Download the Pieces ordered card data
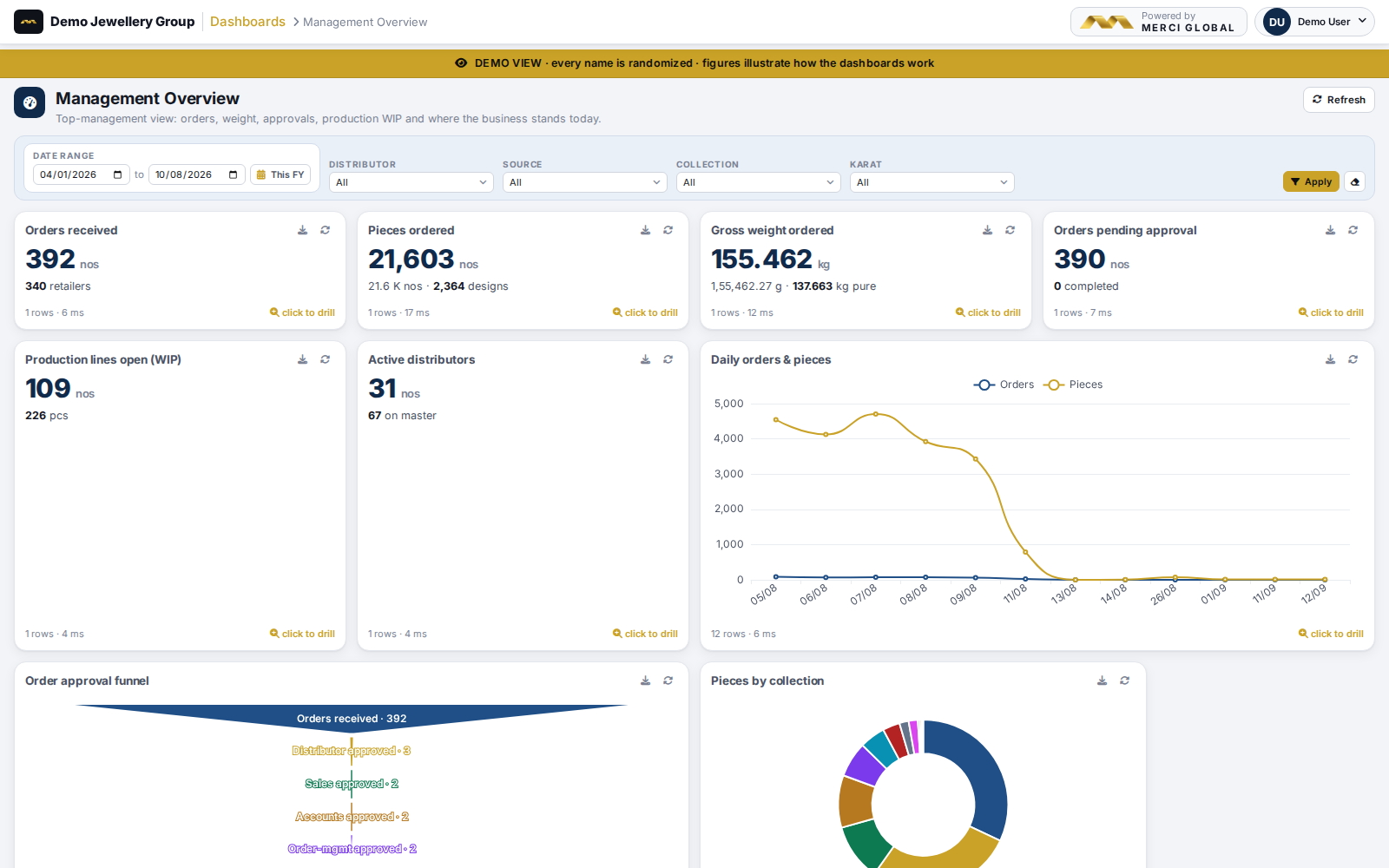The image size is (1389, 868). (x=645, y=230)
